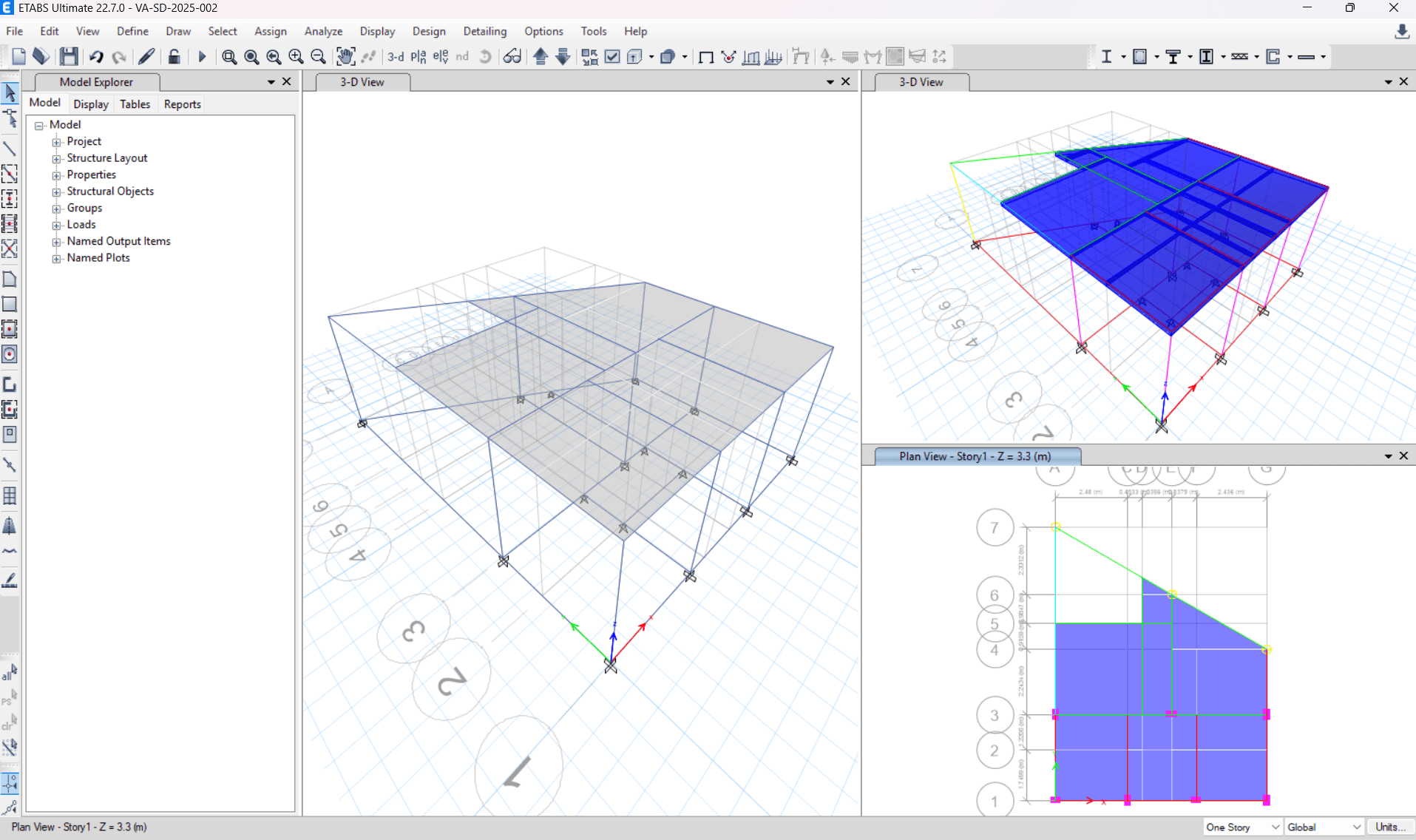
Task: Toggle the Lock/Unlock Model padlock
Action: pos(174,57)
